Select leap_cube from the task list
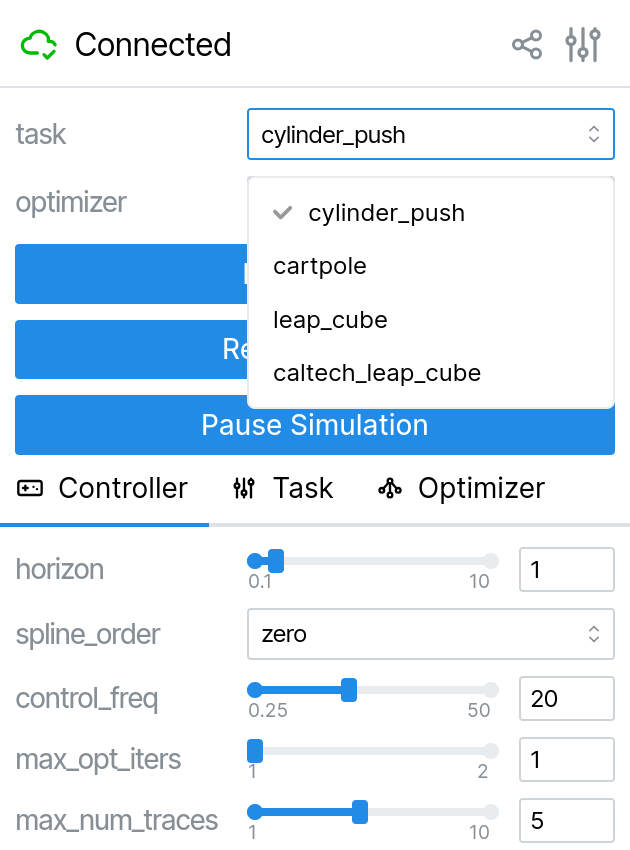This screenshot has height=850, width=630. tap(330, 320)
